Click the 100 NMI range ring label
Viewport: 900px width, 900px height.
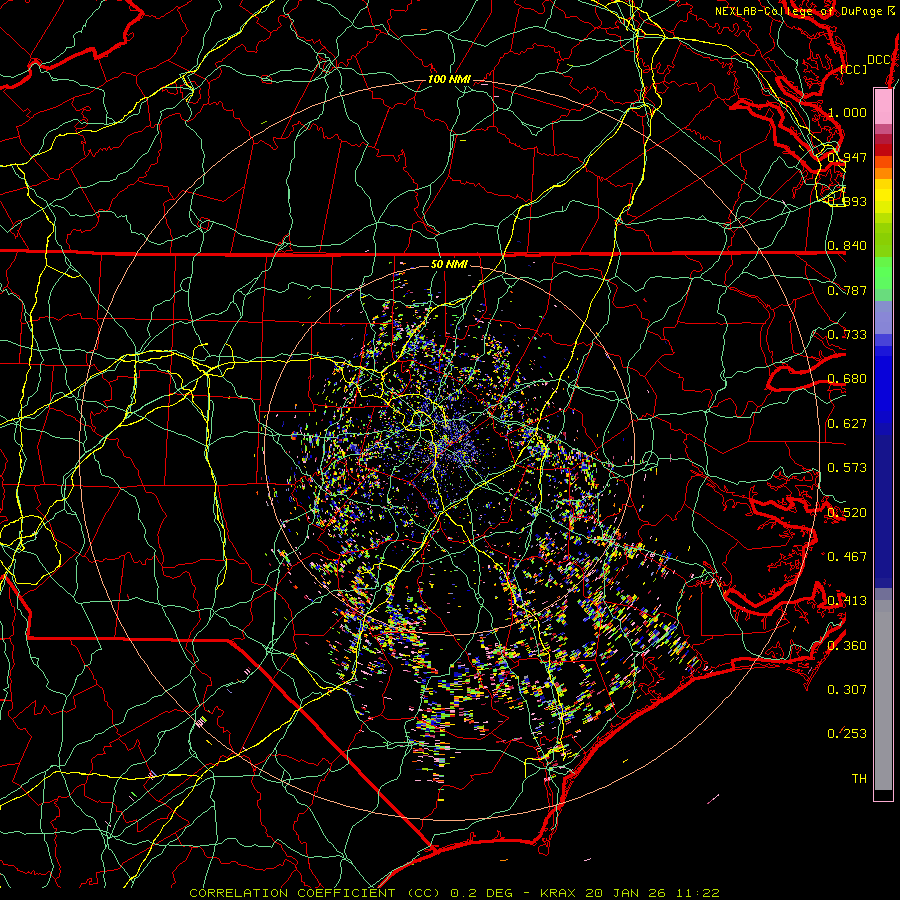point(449,79)
